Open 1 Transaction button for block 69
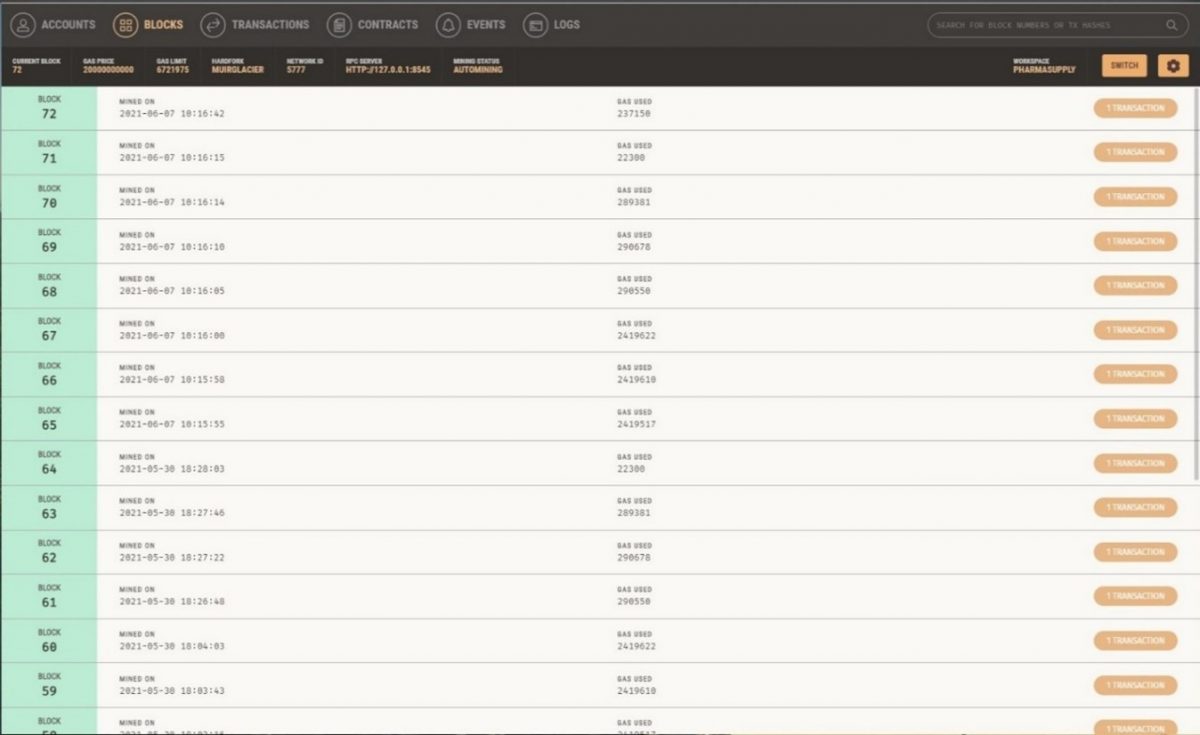This screenshot has height=735, width=1200. tap(1134, 241)
